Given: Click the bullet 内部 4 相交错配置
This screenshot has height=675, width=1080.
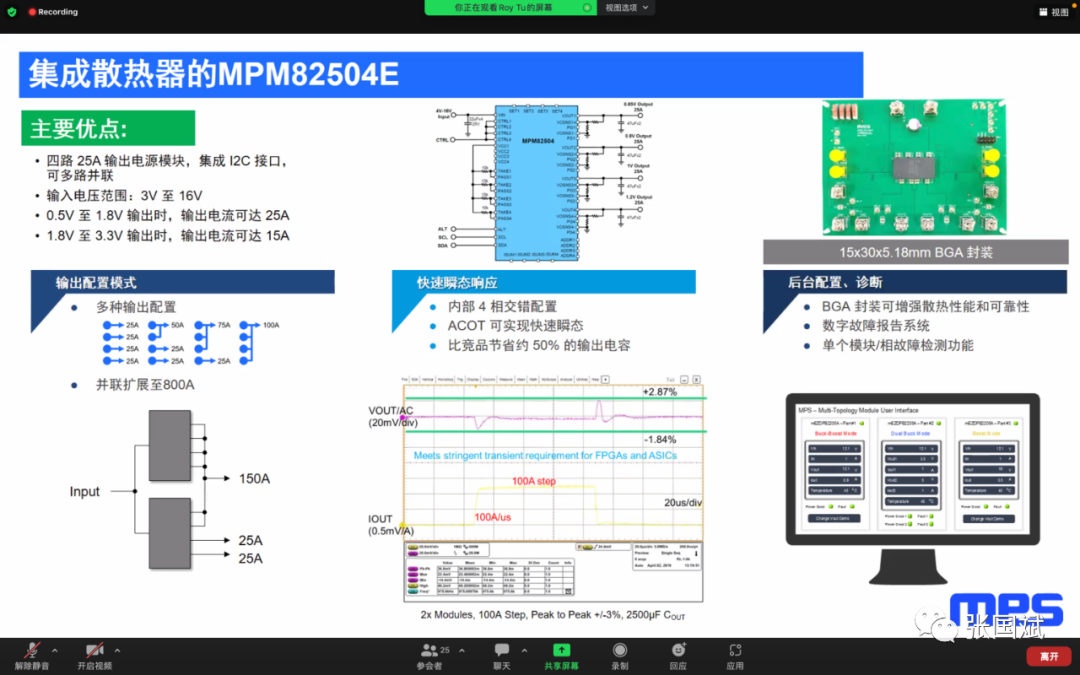Looking at the screenshot, I should tap(502, 307).
